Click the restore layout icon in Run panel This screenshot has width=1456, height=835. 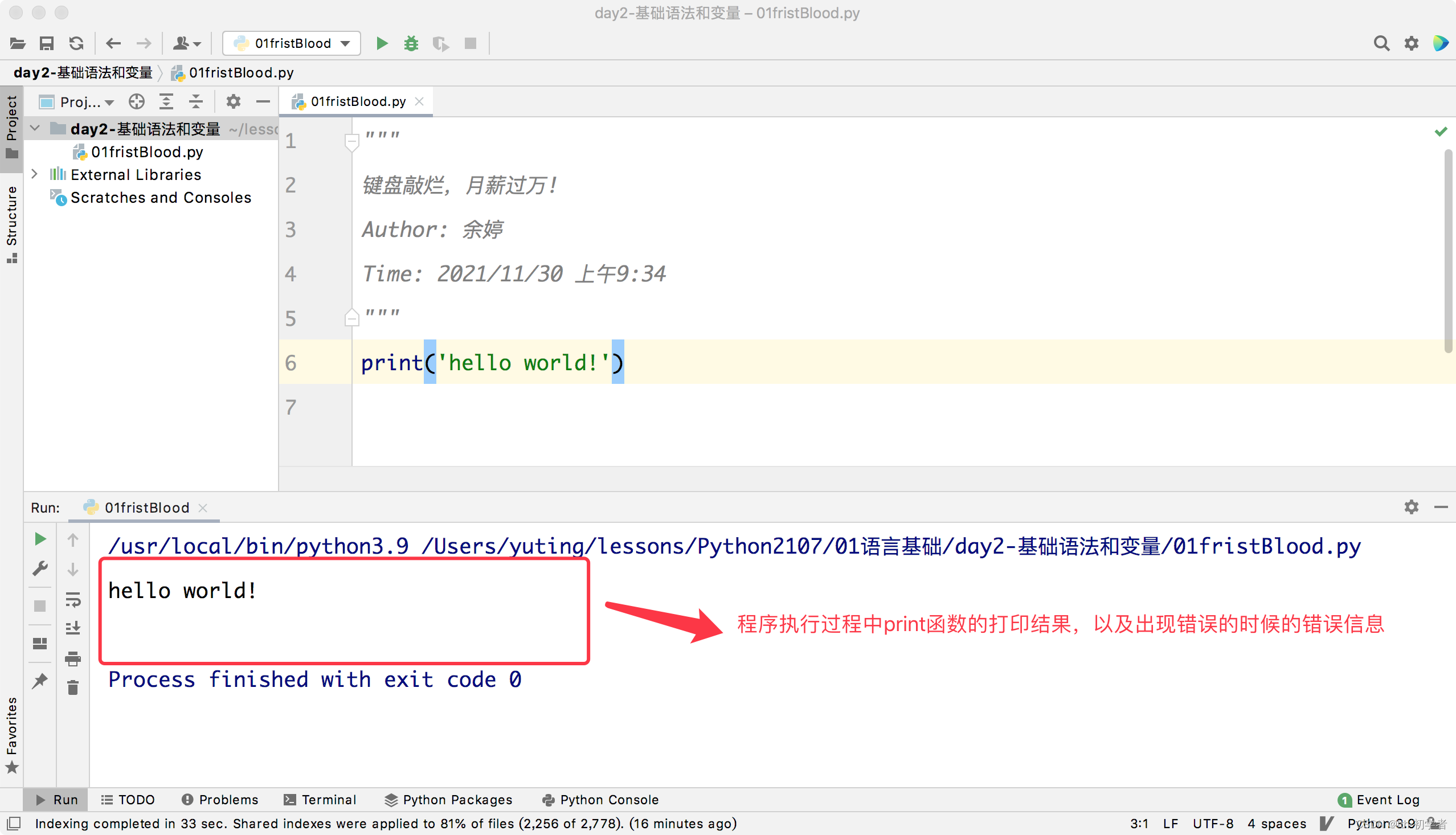click(39, 644)
